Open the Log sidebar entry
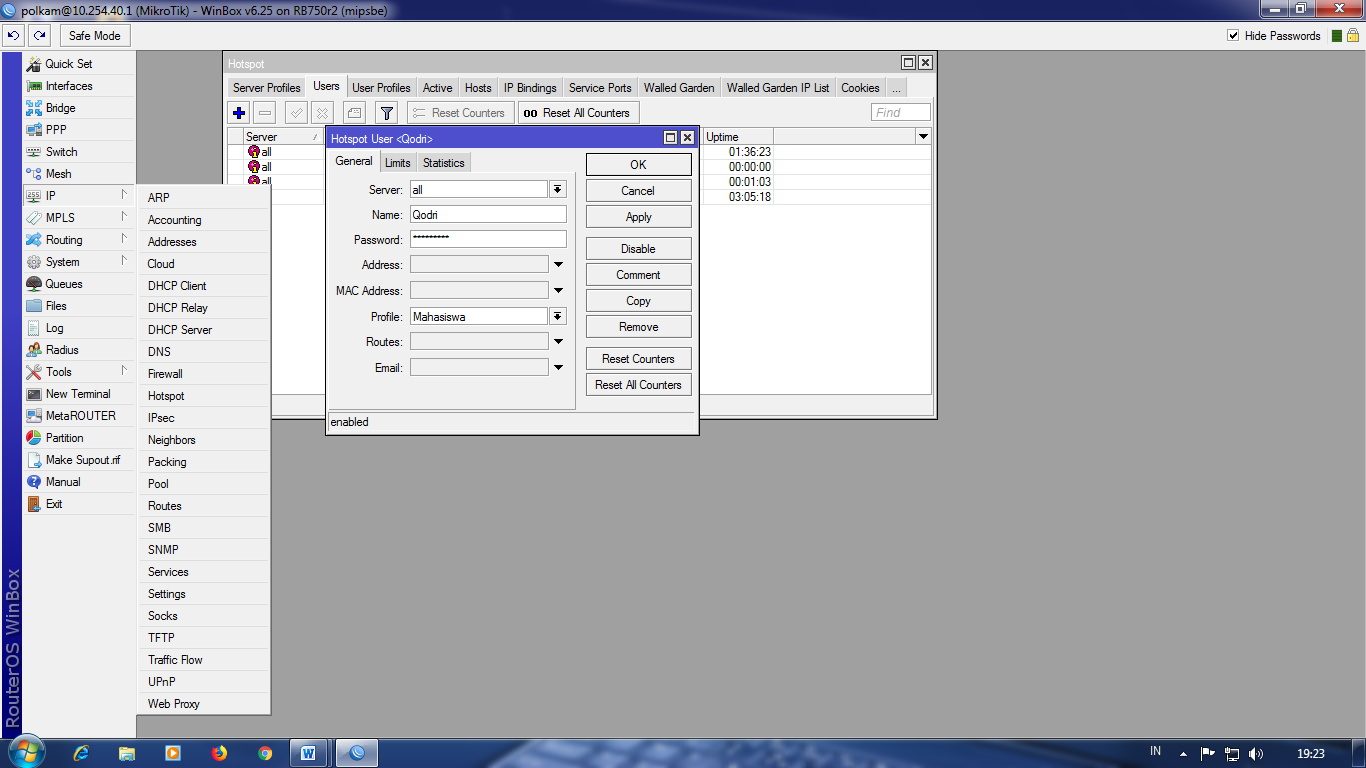 click(x=79, y=328)
